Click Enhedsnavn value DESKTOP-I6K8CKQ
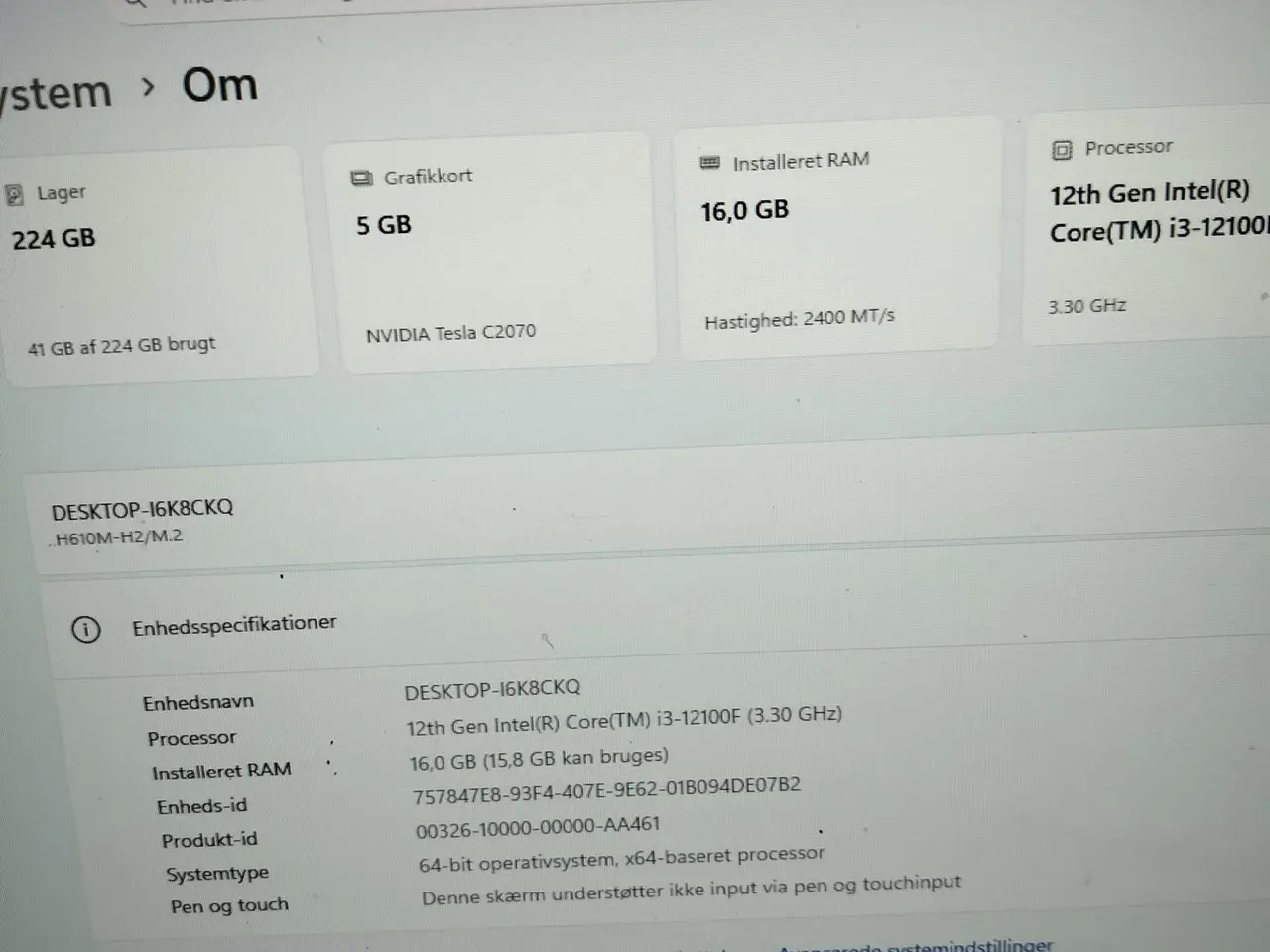The image size is (1270, 952). (x=492, y=688)
